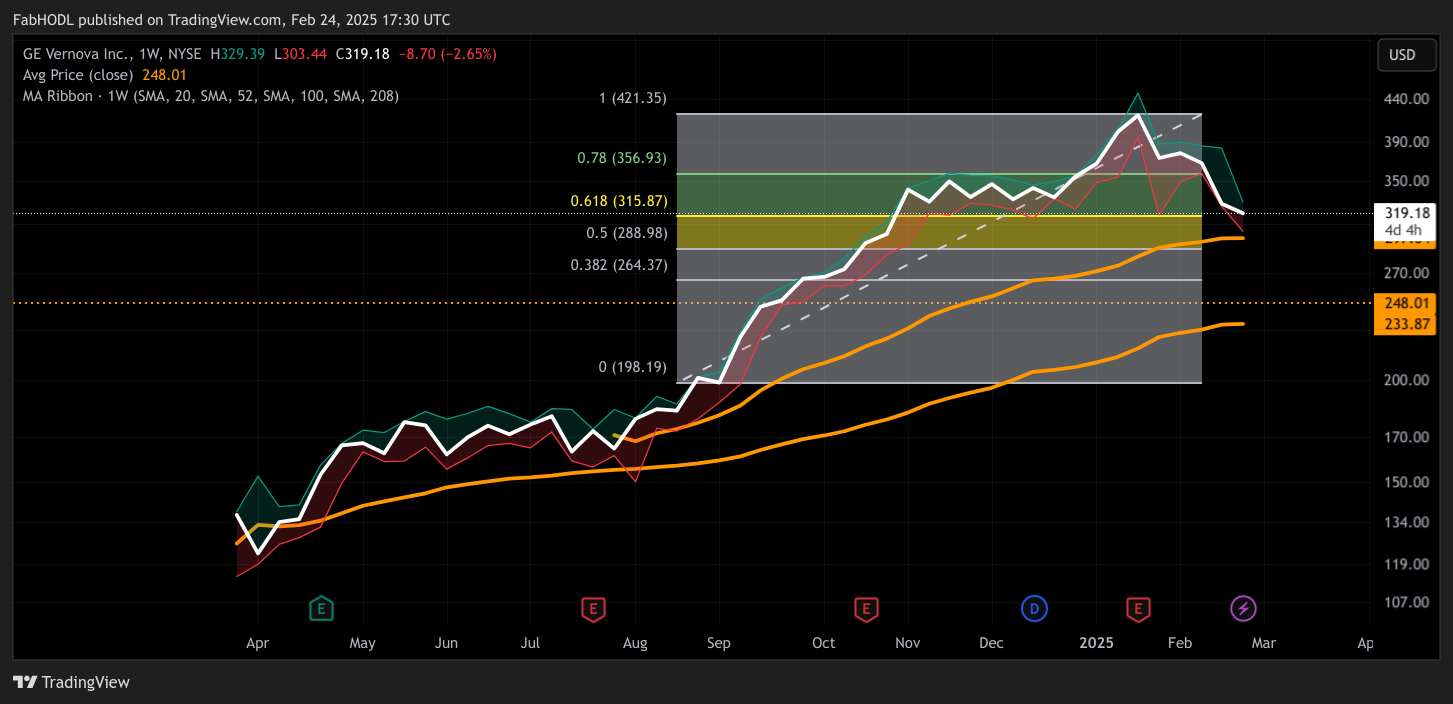Click the Jul label on time axis
The height and width of the screenshot is (704, 1453).
coord(530,643)
